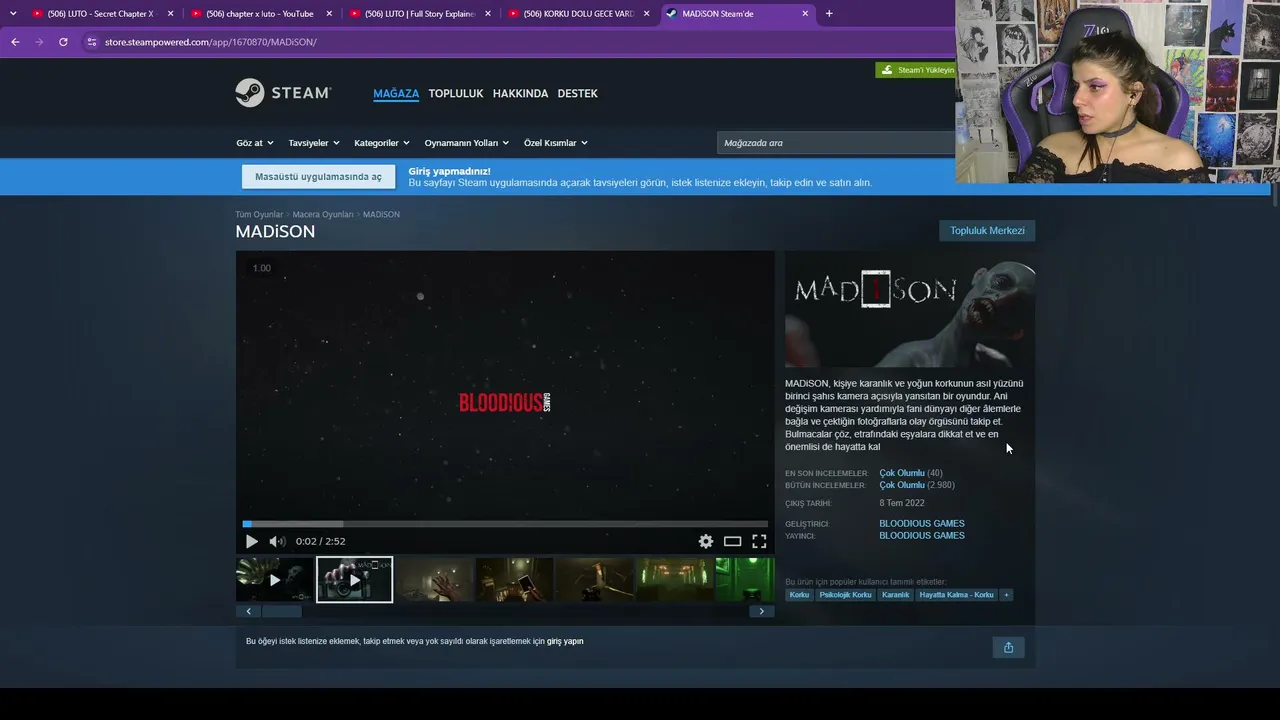Open site information icon in address bar

tap(91, 42)
